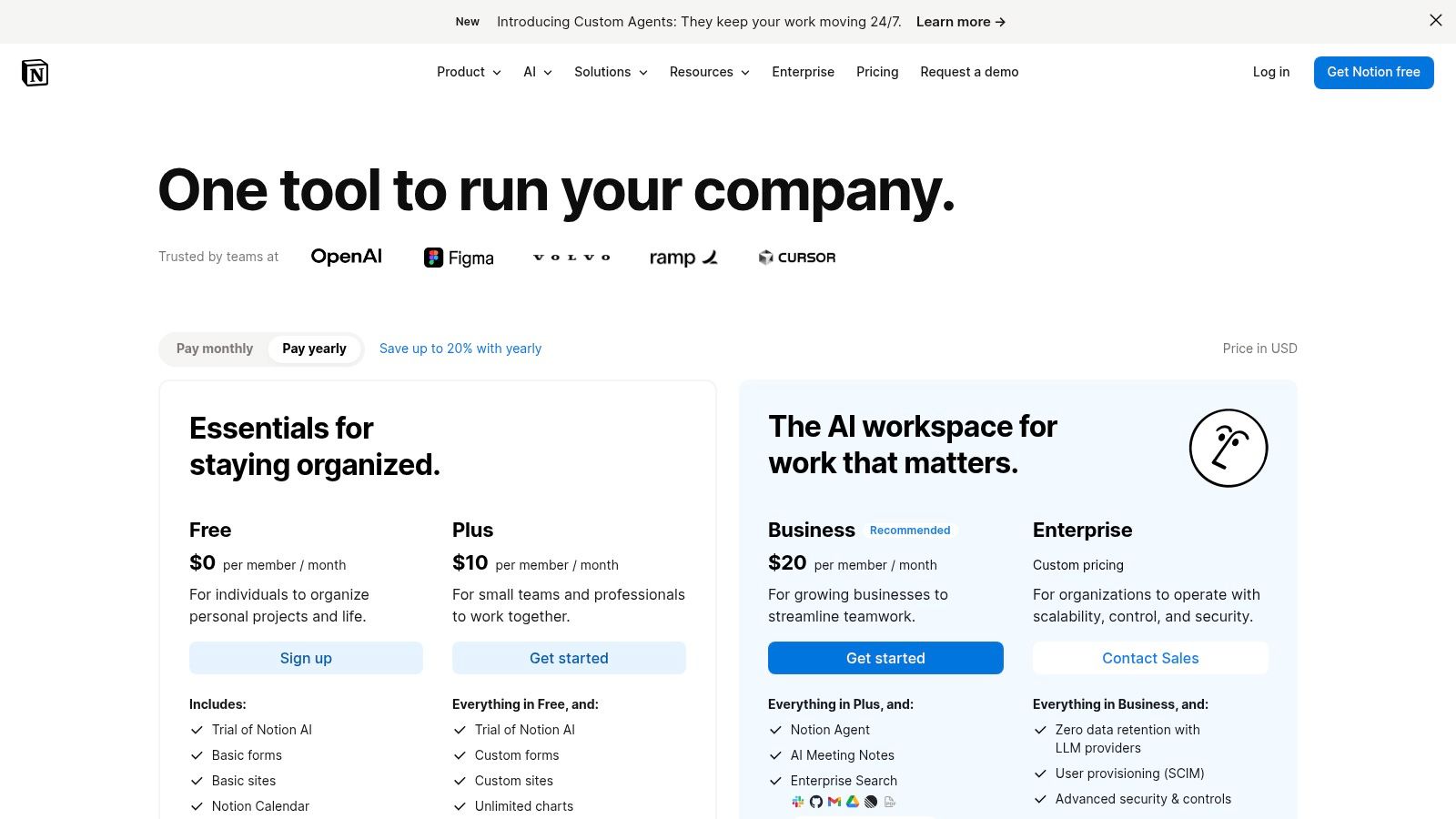The width and height of the screenshot is (1456, 819).
Task: Click the PDF integration icon
Action: (890, 802)
